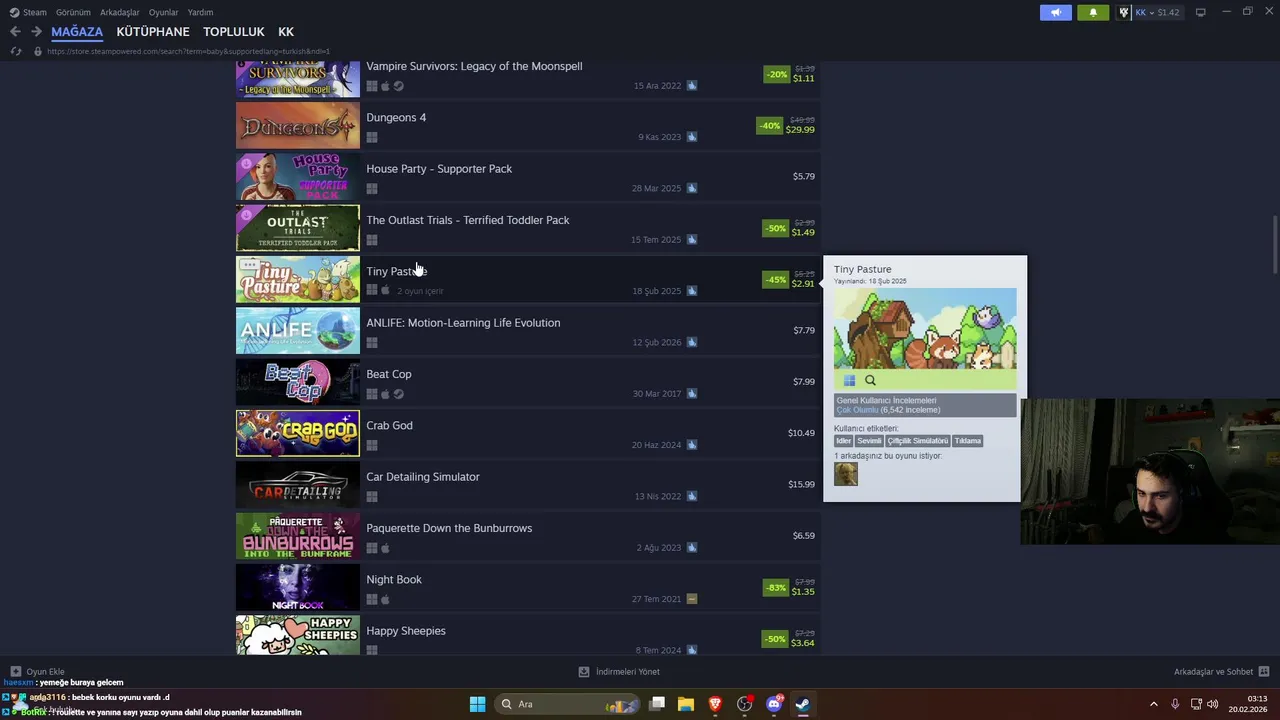Click the review icon on Crab God row

[692, 445]
